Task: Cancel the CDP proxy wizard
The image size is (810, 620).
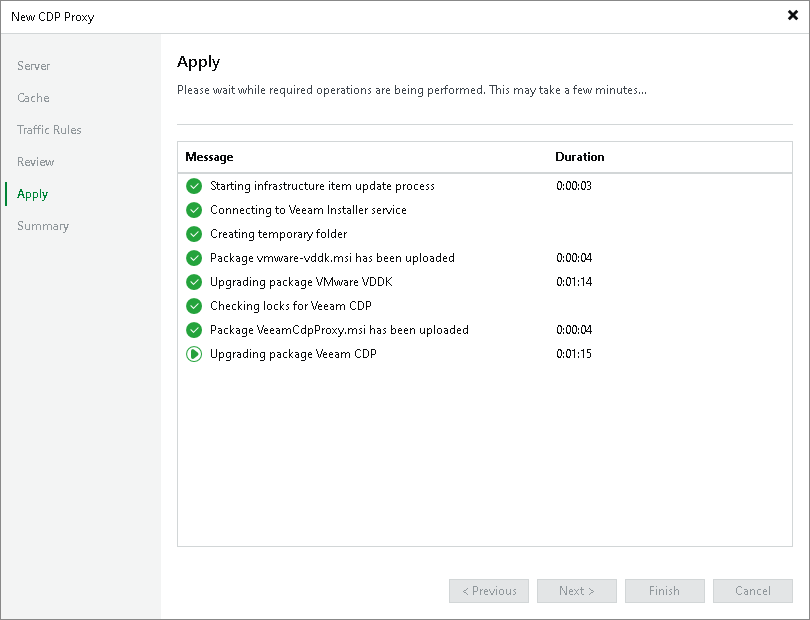Action: pyautogui.click(x=753, y=591)
